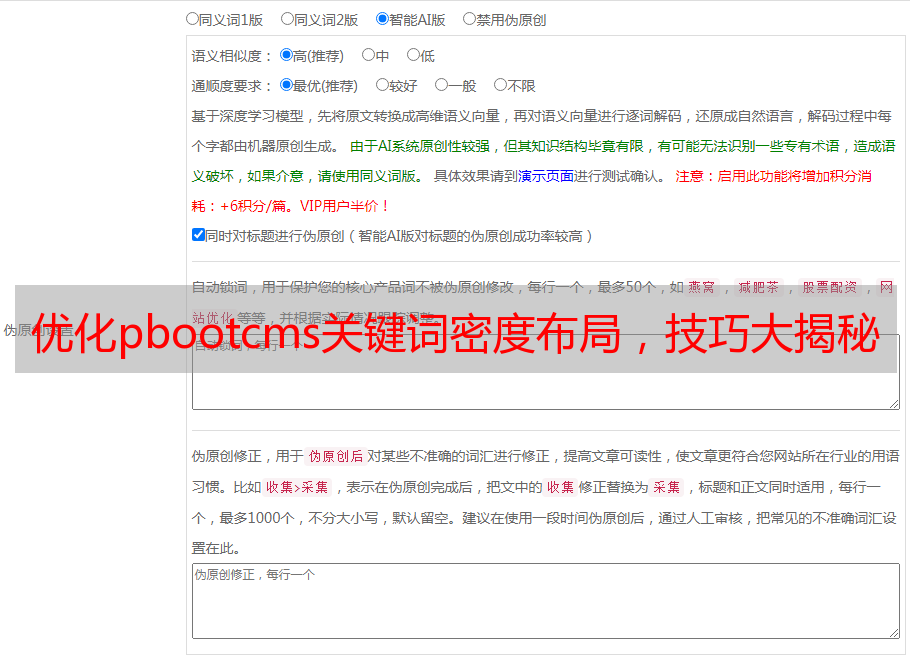This screenshot has width=911, height=658.
Task: Set 通顺度要求 to 不限
Action: pos(500,85)
